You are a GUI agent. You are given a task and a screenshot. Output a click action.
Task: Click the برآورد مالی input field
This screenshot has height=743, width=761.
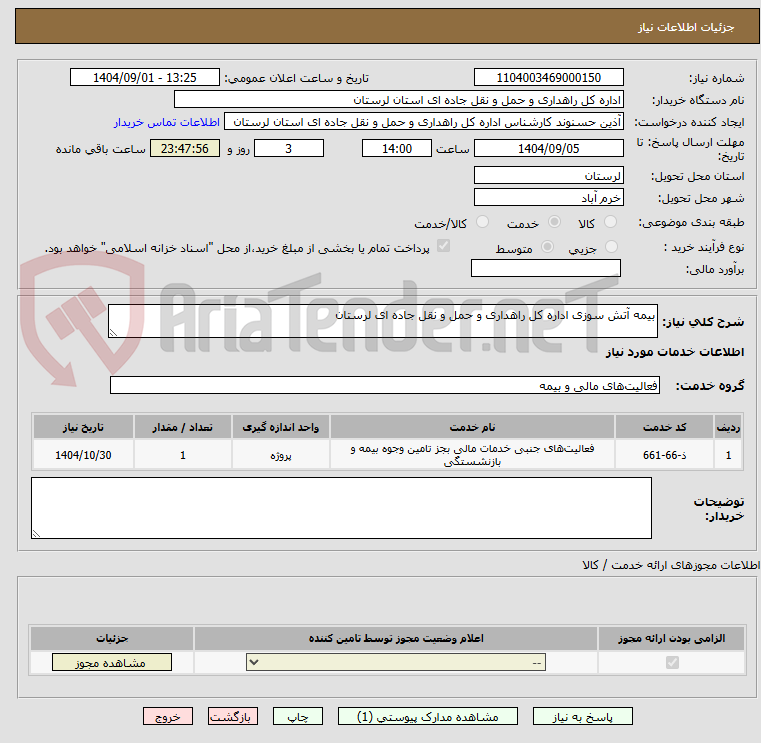546,268
